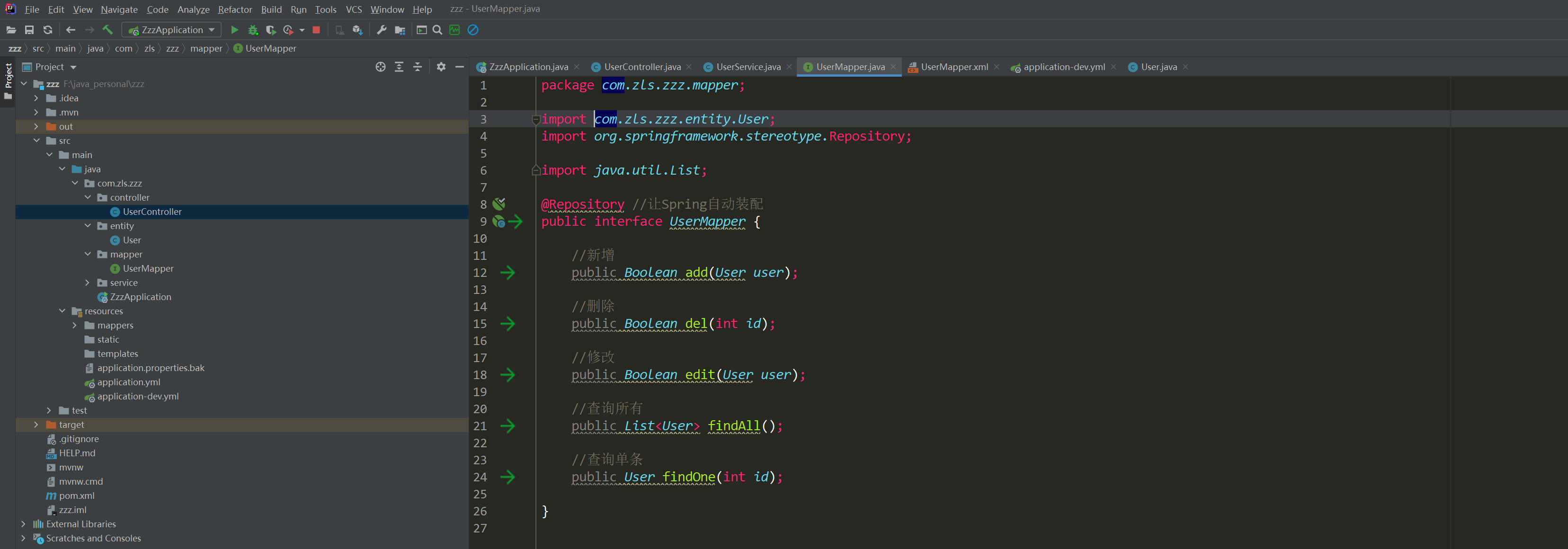The width and height of the screenshot is (1568, 549).
Task: Toggle the Project tool window side tab
Action: tap(8, 76)
